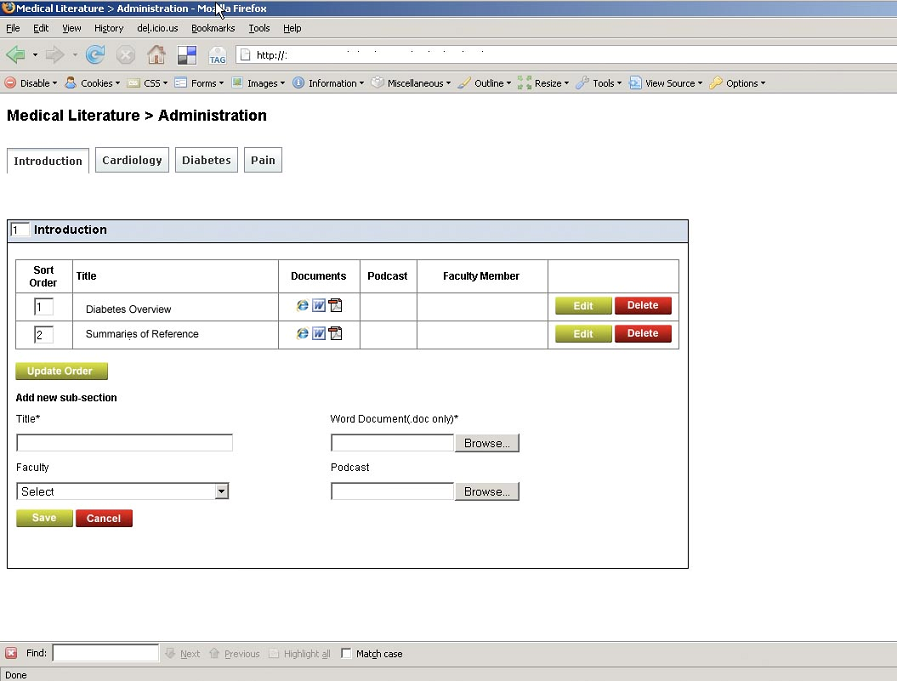Open the Cookies toolbar dropdown
Screen dimensions: 897x681
click(x=92, y=83)
